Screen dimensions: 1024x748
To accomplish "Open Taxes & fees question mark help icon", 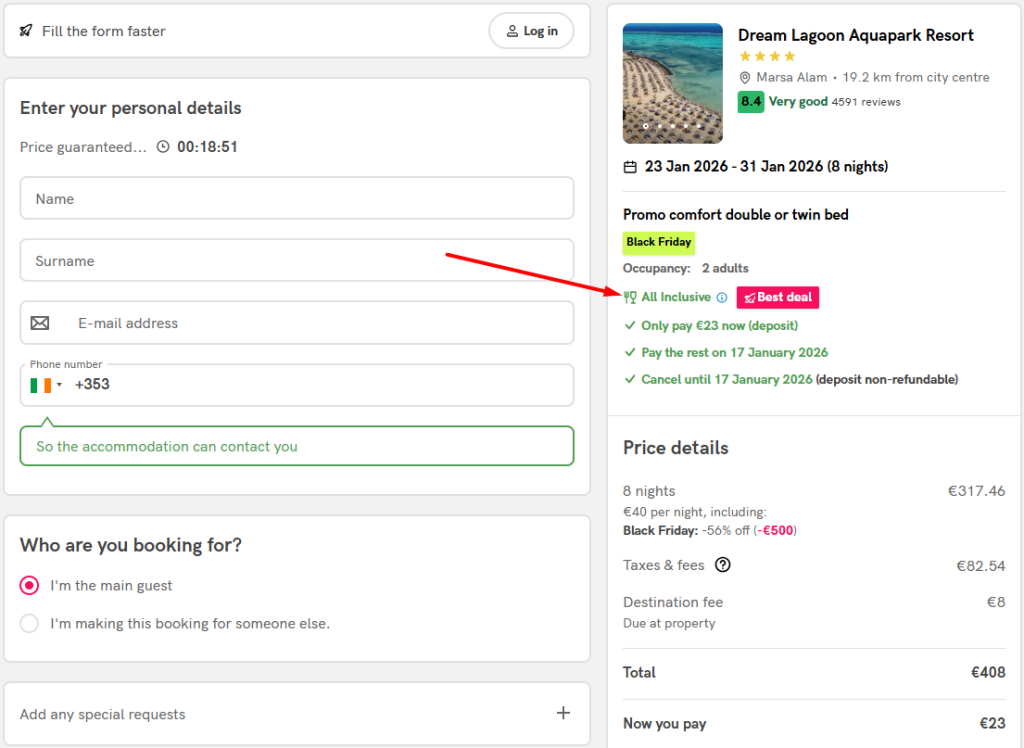I will pyautogui.click(x=722, y=564).
